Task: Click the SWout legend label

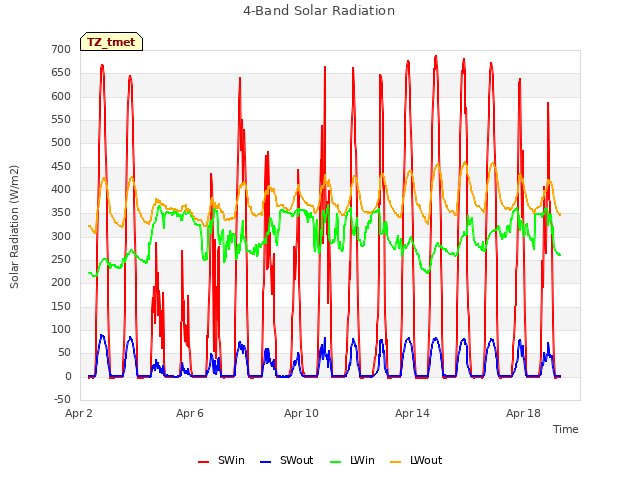Action: [296, 460]
